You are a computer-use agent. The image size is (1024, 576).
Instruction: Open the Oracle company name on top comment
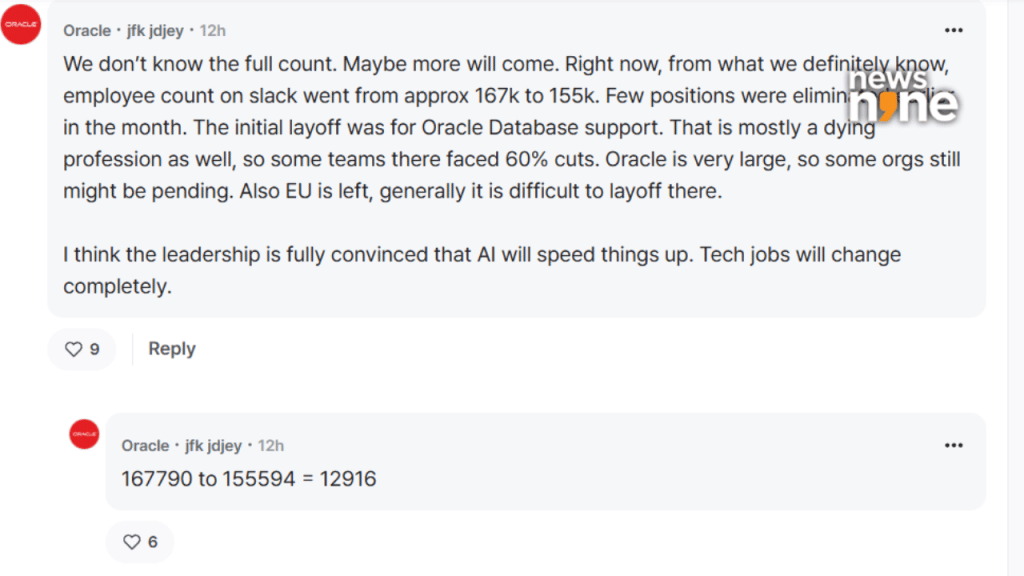point(87,31)
